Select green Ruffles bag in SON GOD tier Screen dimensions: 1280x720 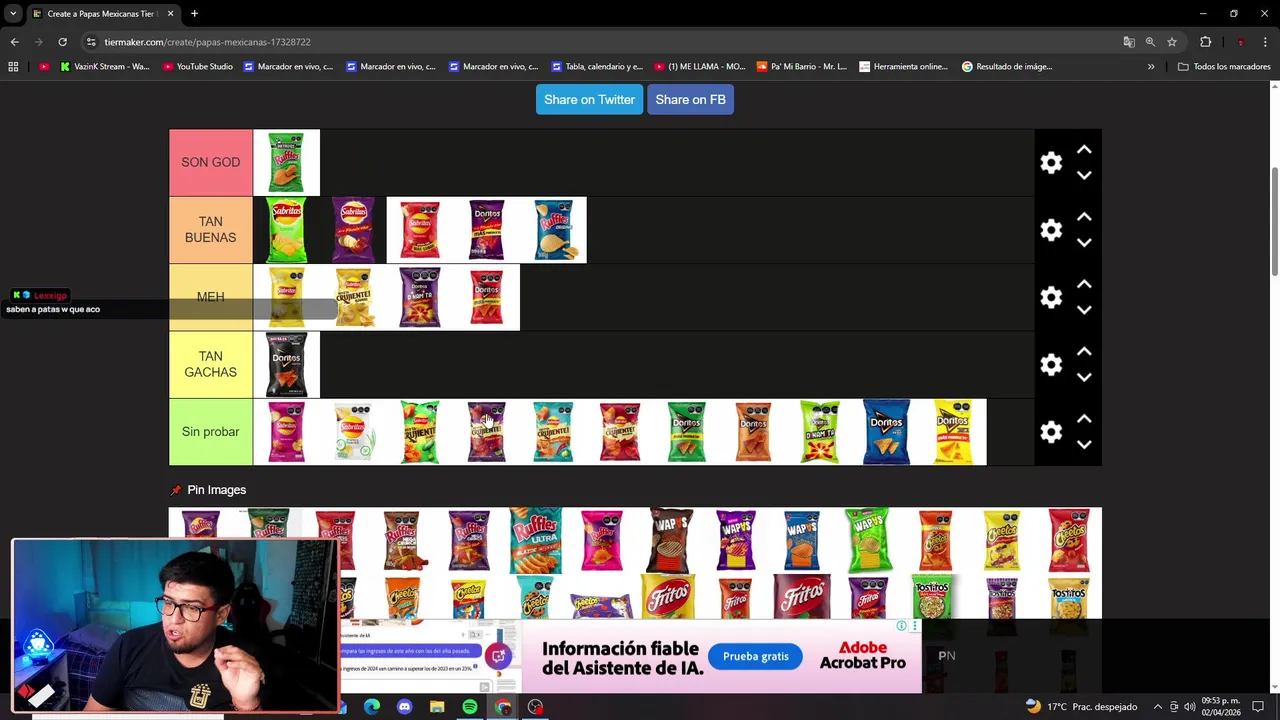pyautogui.click(x=286, y=162)
